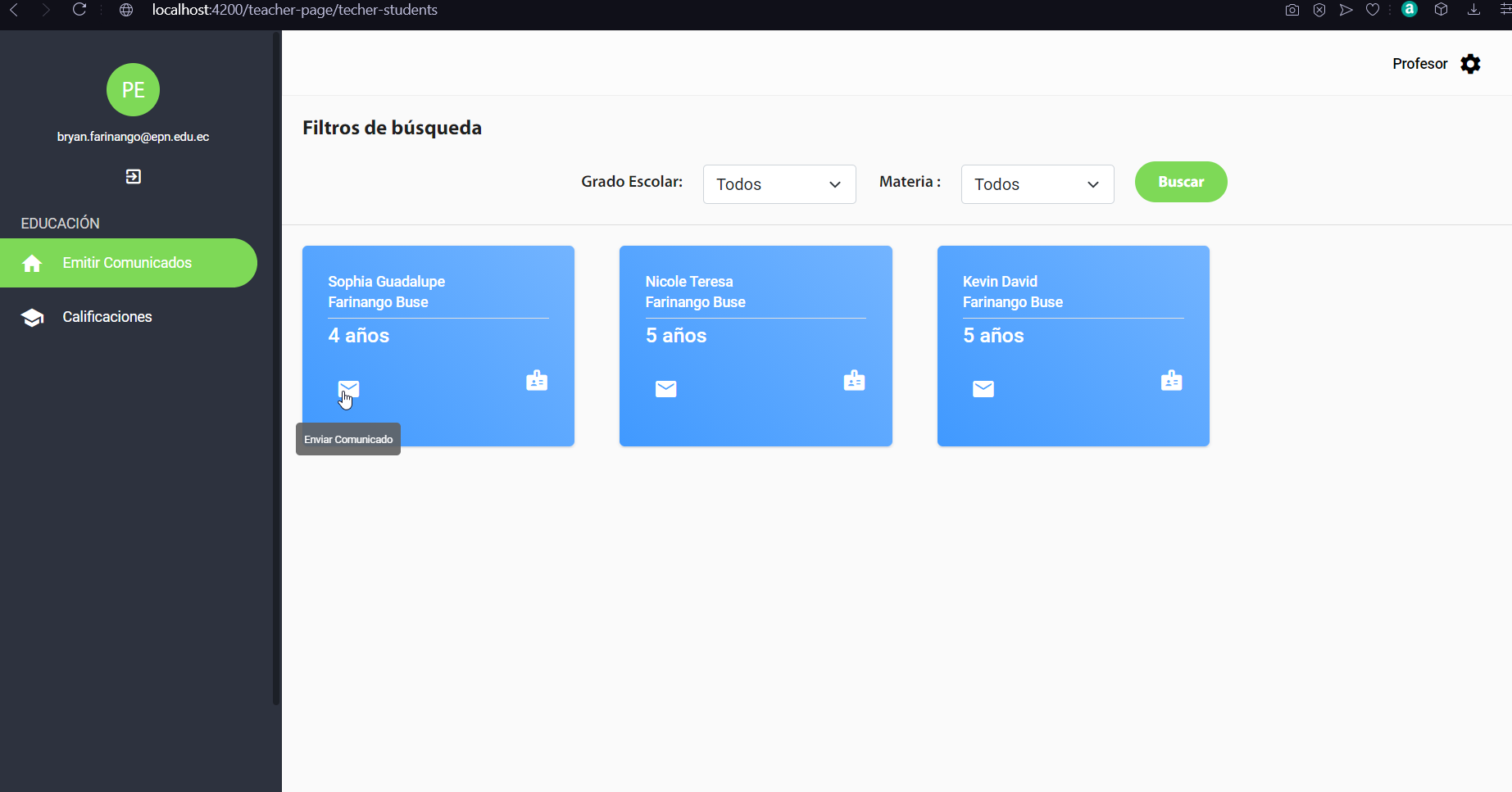Open the envelope icon on Kevin David's card
The width and height of the screenshot is (1512, 792).
983,388
